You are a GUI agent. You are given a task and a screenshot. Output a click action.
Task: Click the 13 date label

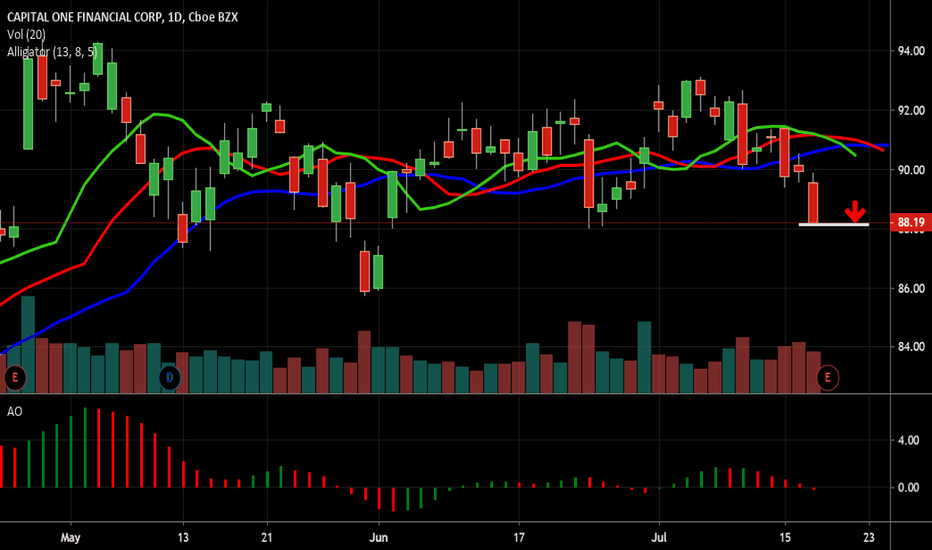(183, 538)
